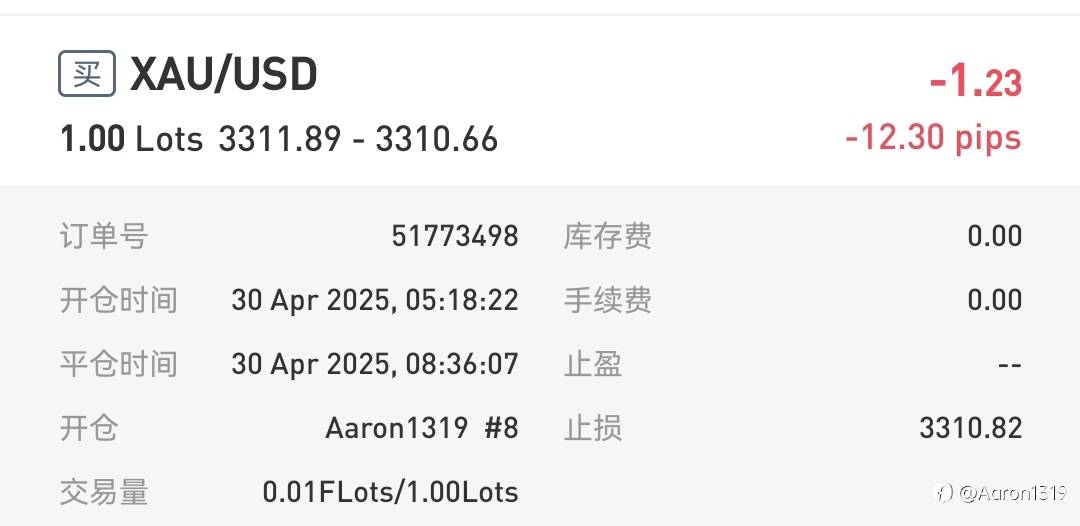
Task: Click the 止盈 take-profit value dashes
Action: point(1009,364)
